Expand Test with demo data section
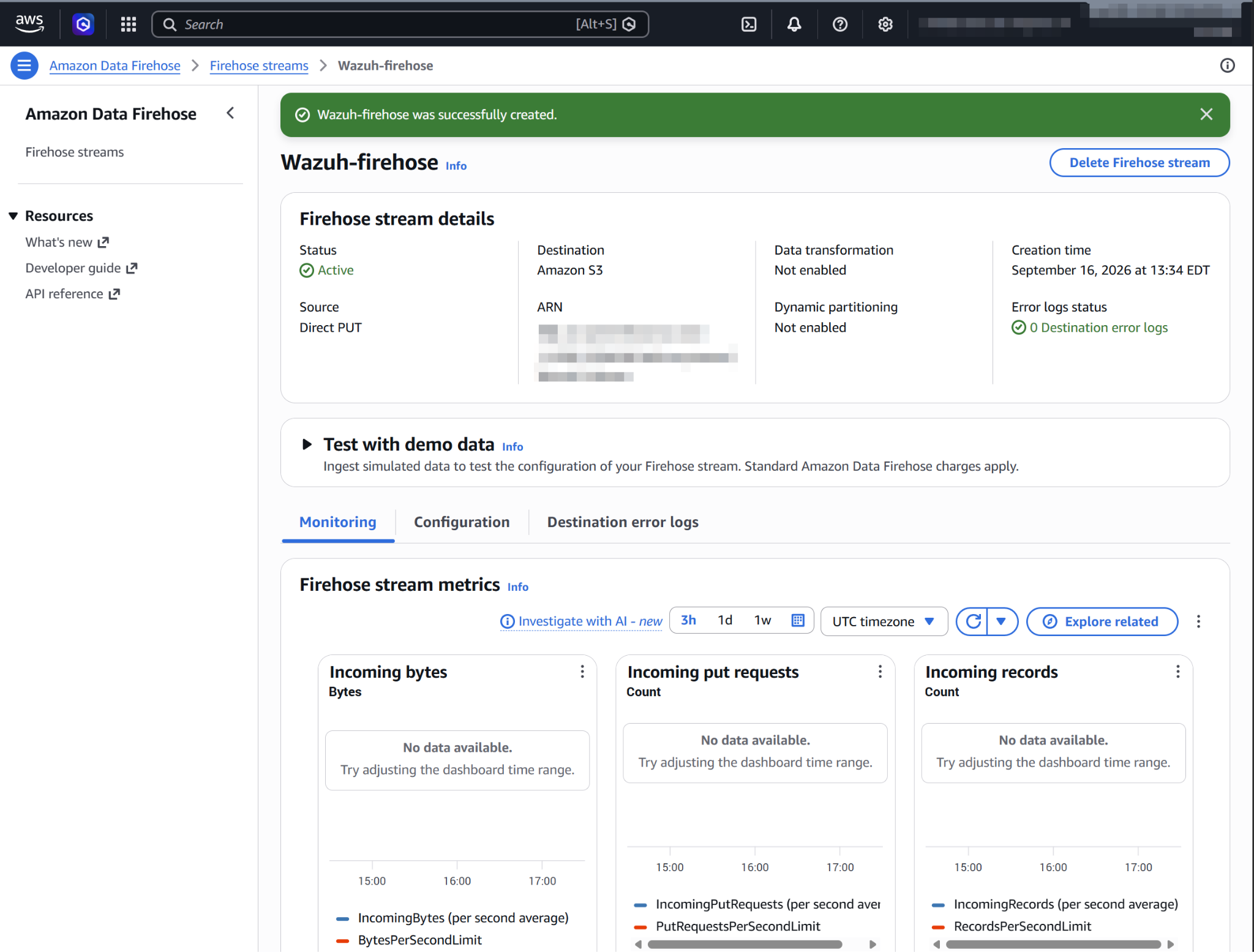The width and height of the screenshot is (1254, 952). 307,444
